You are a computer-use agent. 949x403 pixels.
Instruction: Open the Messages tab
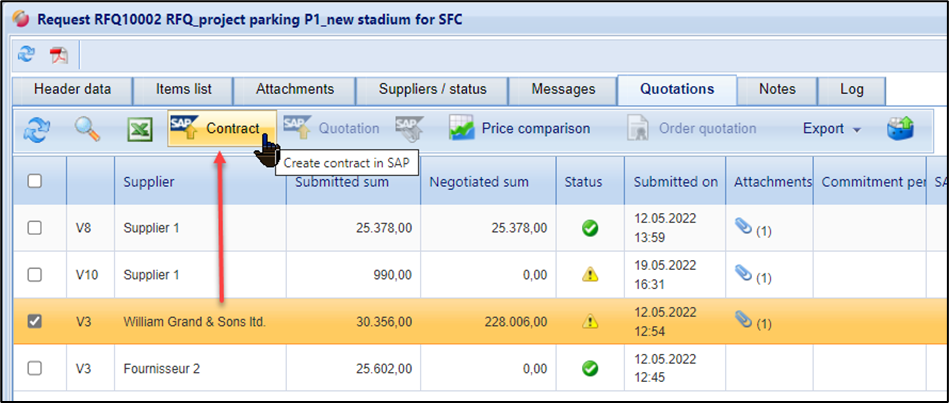pos(563,89)
